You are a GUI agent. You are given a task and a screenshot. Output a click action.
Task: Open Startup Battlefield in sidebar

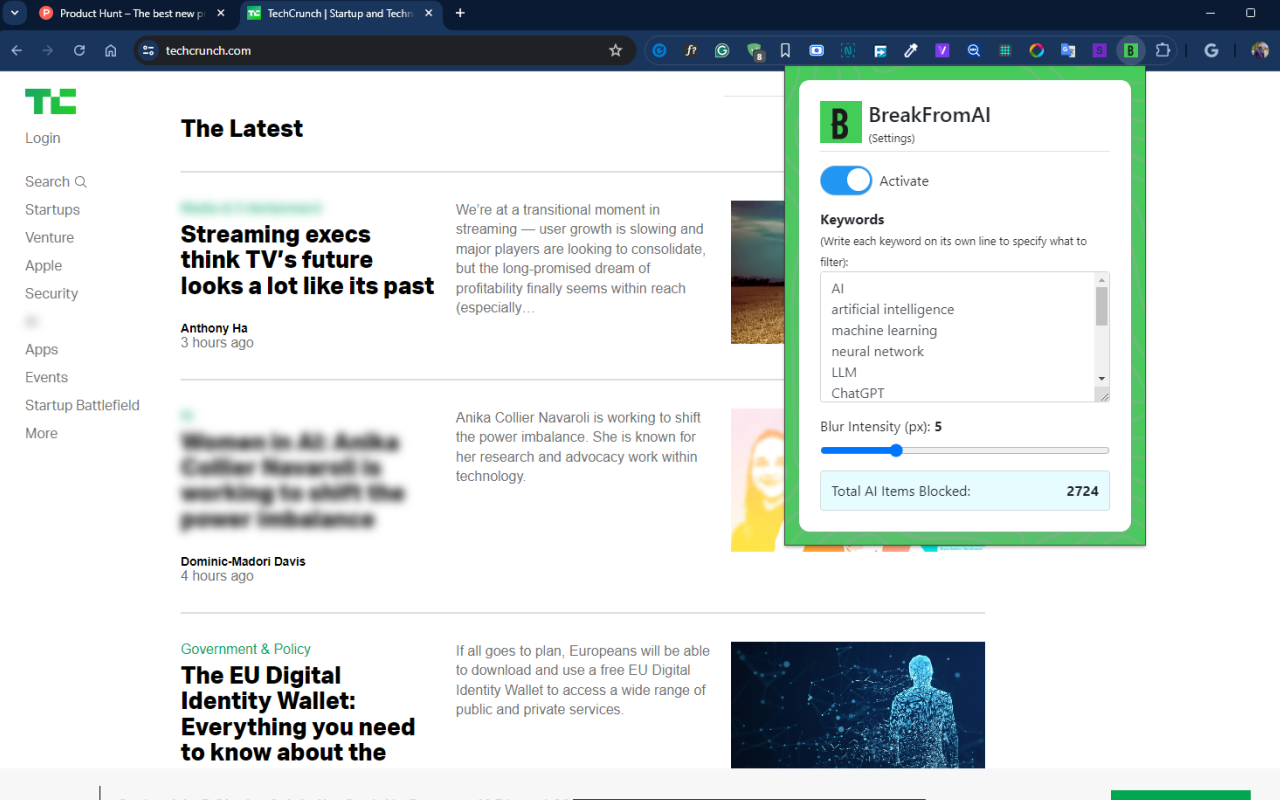[x=82, y=405]
